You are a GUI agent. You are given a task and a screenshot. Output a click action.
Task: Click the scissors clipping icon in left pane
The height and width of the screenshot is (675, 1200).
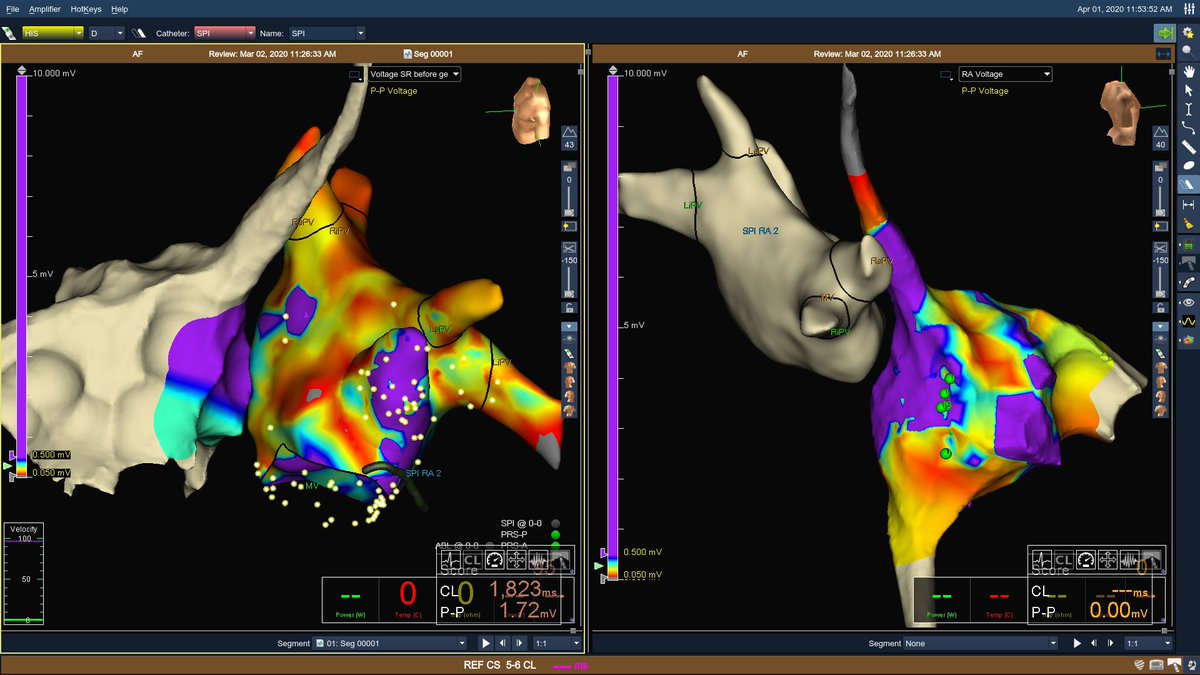[569, 248]
